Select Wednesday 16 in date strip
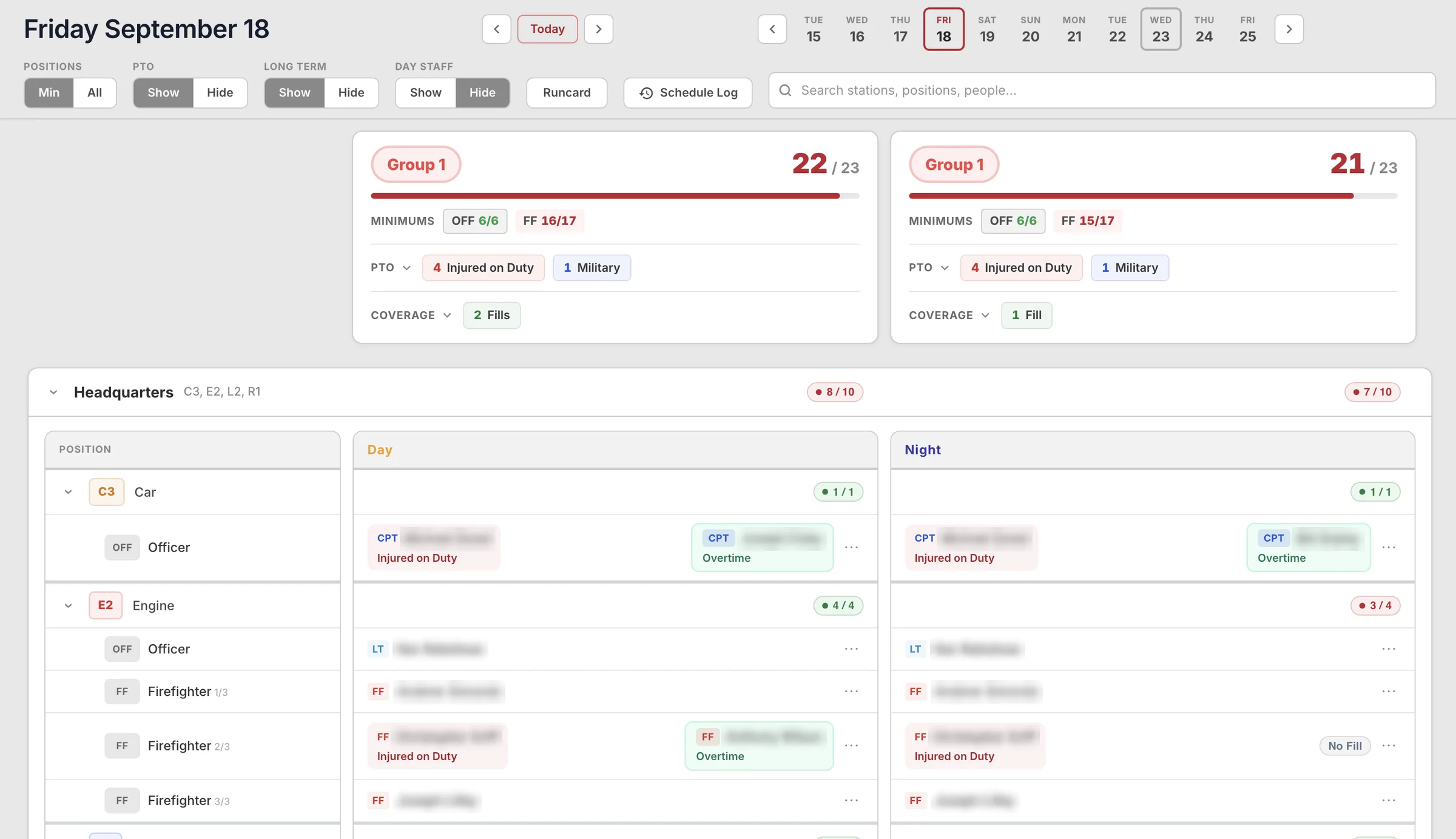This screenshot has height=839, width=1456. coord(857,29)
